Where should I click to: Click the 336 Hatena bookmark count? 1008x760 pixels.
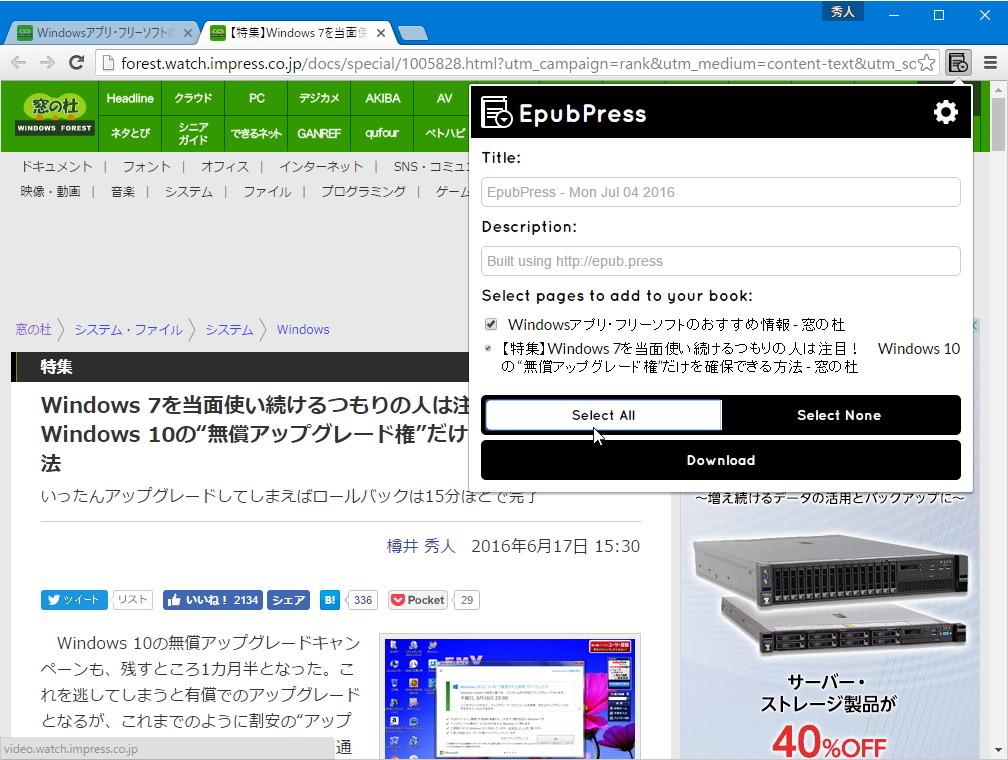click(x=363, y=600)
